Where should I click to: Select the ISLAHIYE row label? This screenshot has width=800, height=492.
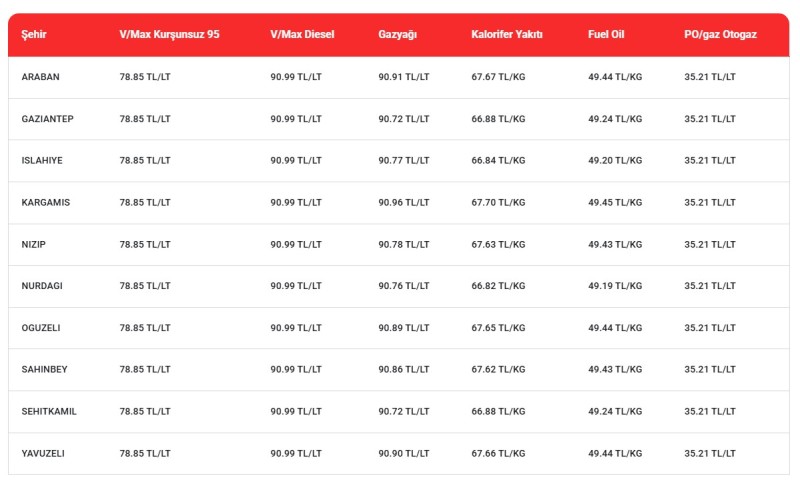click(42, 160)
